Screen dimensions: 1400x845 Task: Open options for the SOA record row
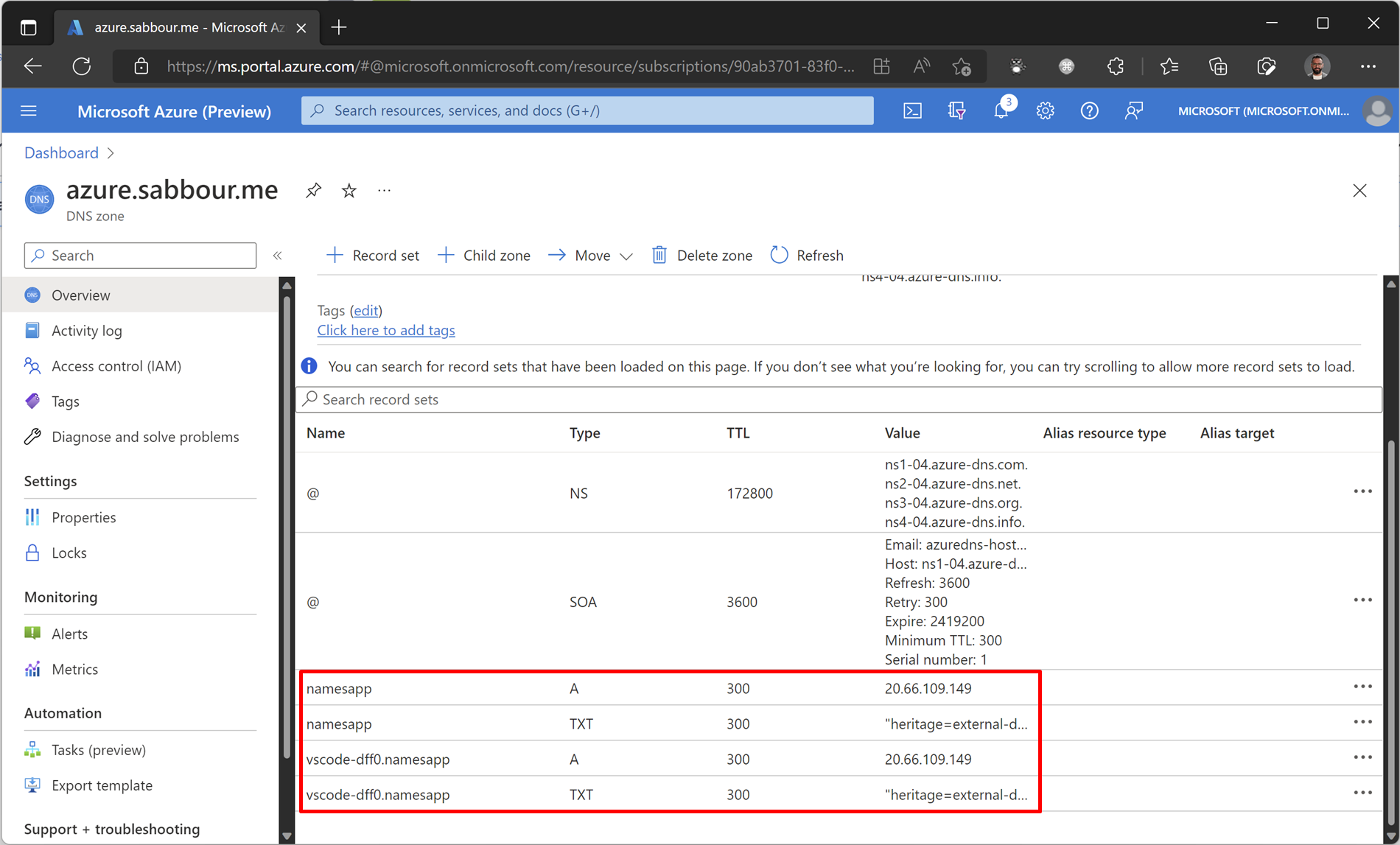pyautogui.click(x=1362, y=600)
